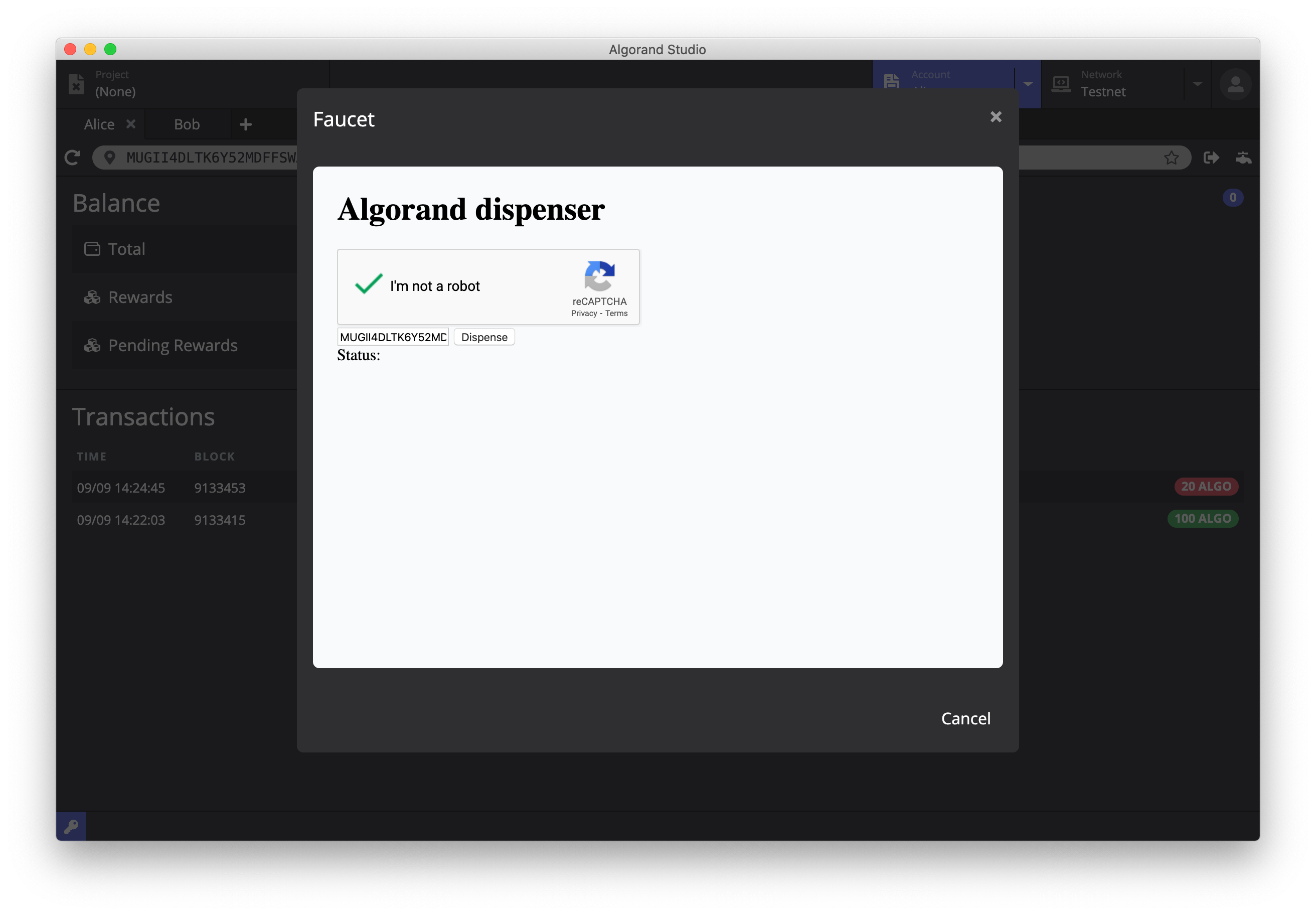Click the address input field in the dispenser
This screenshot has height=915, width=1316.
[x=393, y=337]
